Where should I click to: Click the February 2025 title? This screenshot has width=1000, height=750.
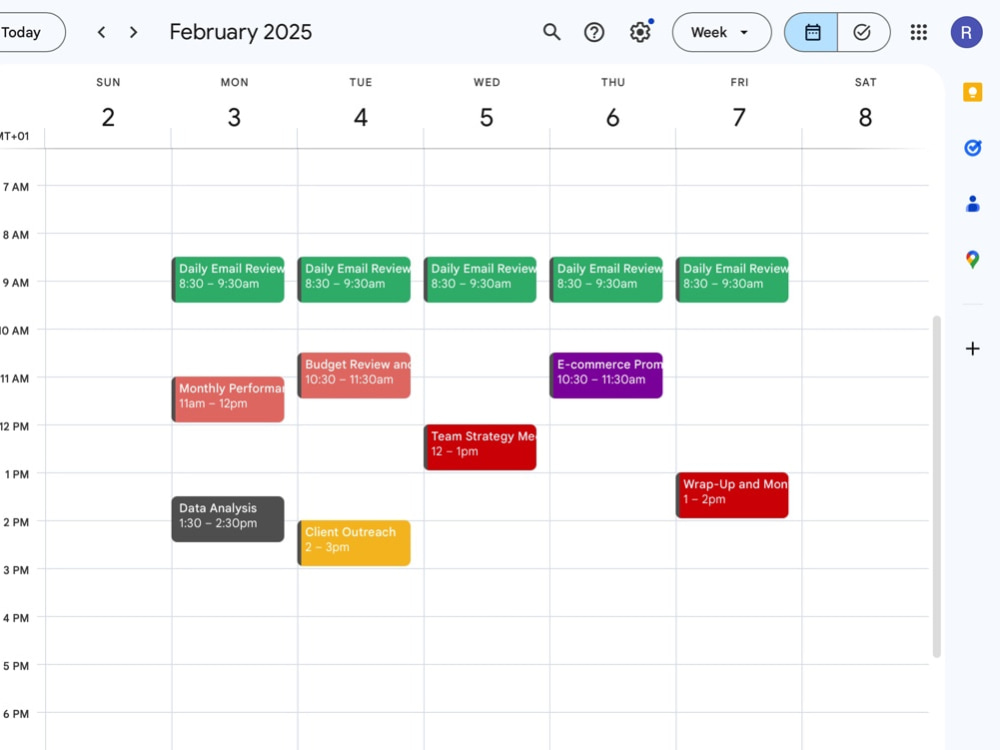click(240, 32)
